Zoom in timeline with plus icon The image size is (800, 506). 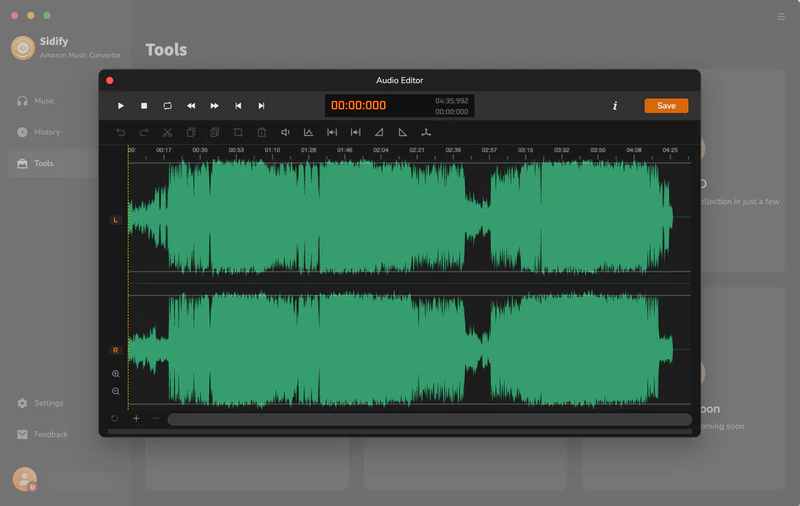[x=136, y=418]
